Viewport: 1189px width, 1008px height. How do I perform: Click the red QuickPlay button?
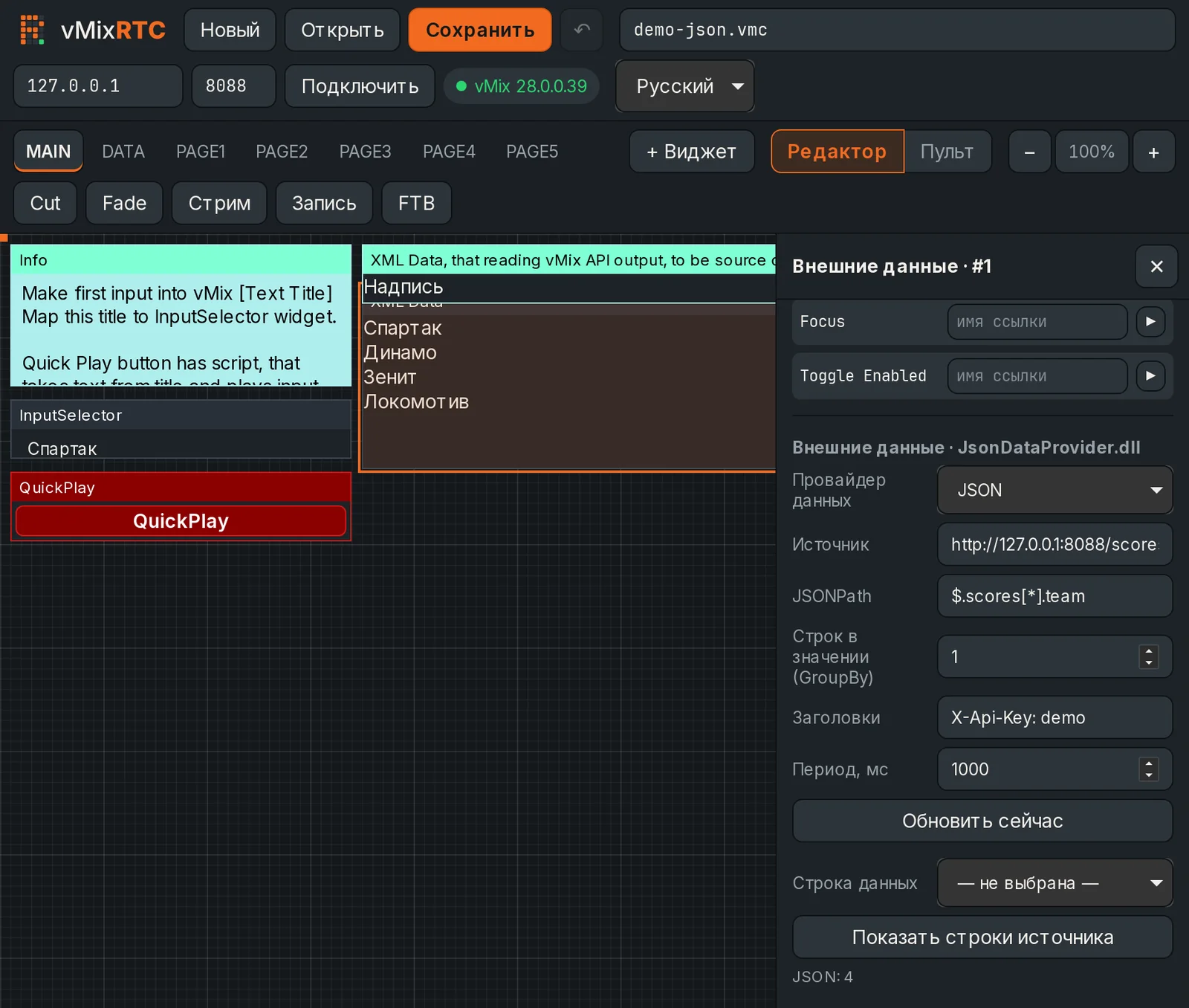point(181,521)
